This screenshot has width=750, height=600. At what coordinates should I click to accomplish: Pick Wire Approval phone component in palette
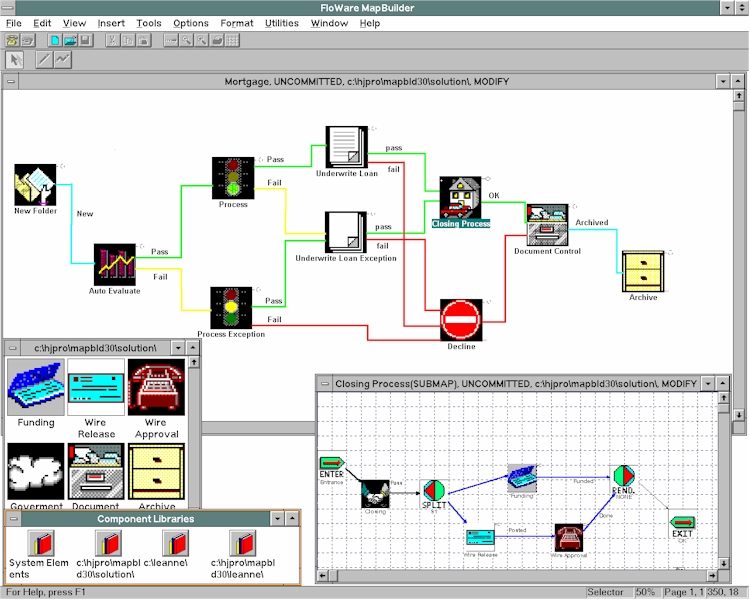coord(156,387)
